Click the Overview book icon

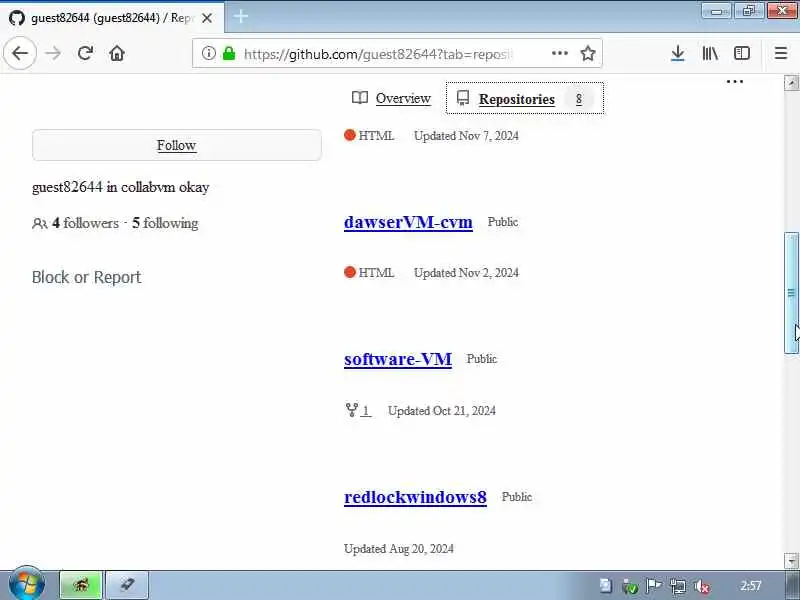[360, 97]
